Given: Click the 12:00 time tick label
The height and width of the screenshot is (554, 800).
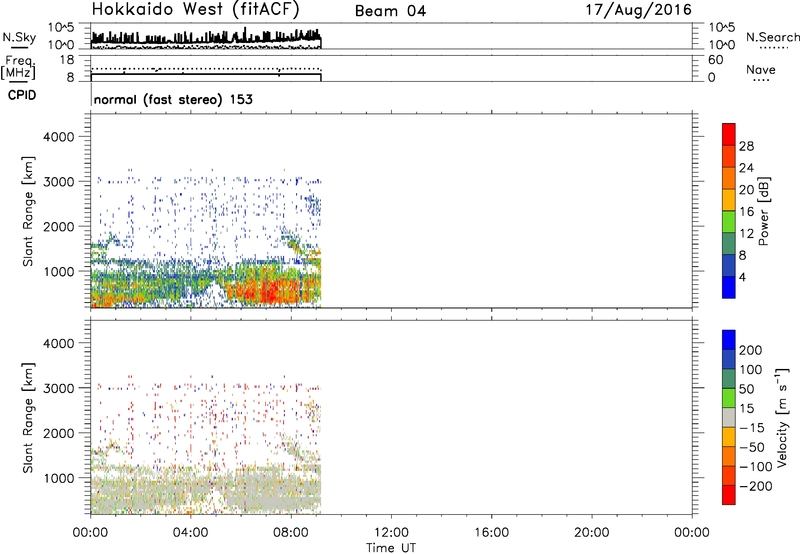Looking at the screenshot, I should 391,533.
